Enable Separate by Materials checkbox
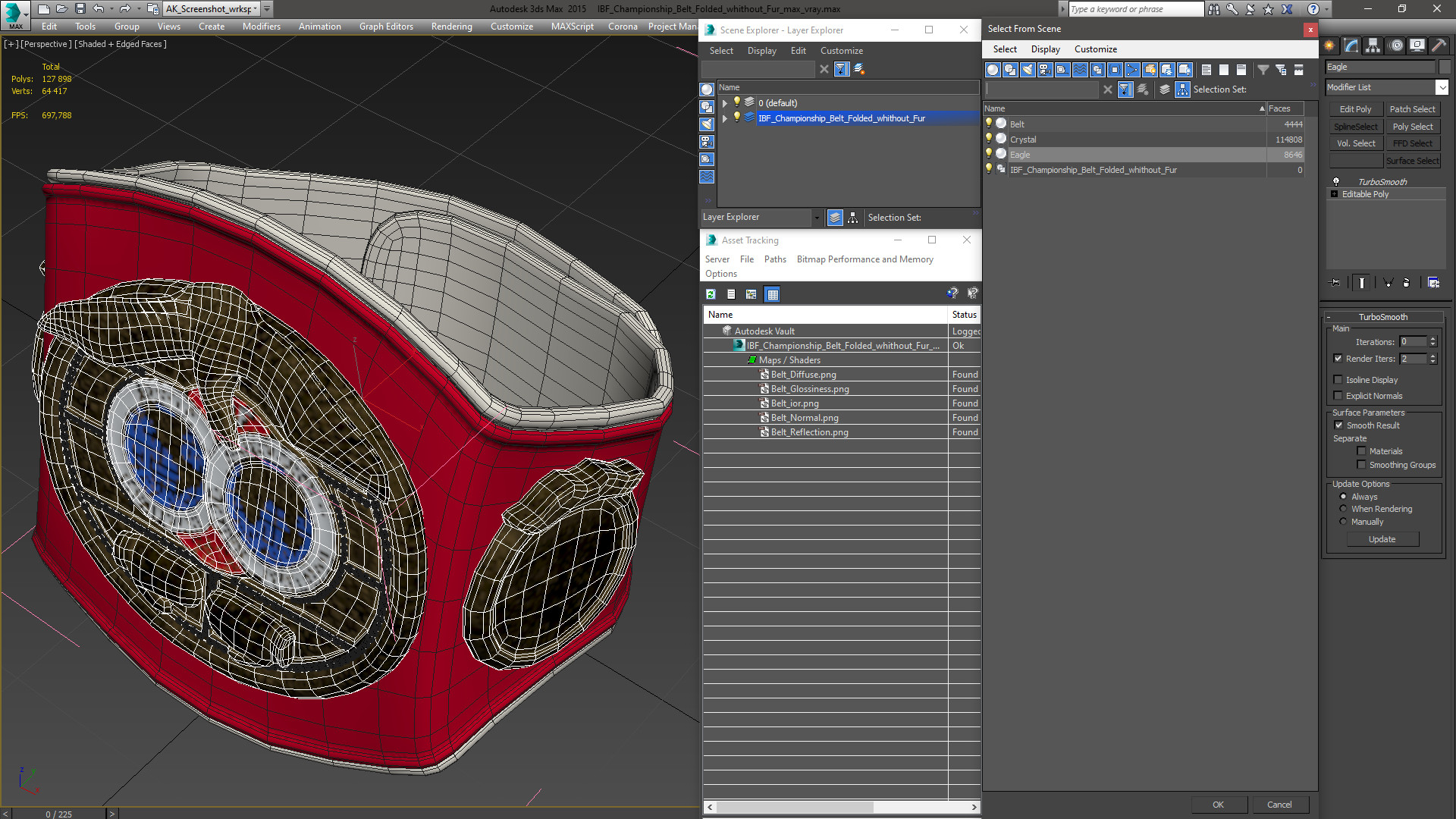1456x819 pixels. (1361, 451)
